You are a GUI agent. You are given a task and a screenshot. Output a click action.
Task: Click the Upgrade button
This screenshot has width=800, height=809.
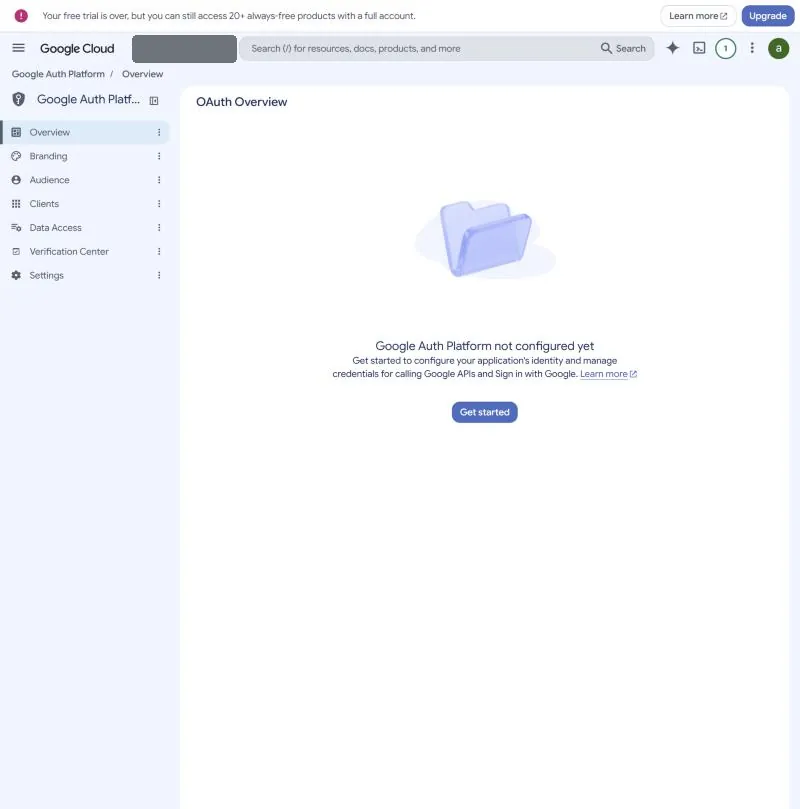click(768, 16)
